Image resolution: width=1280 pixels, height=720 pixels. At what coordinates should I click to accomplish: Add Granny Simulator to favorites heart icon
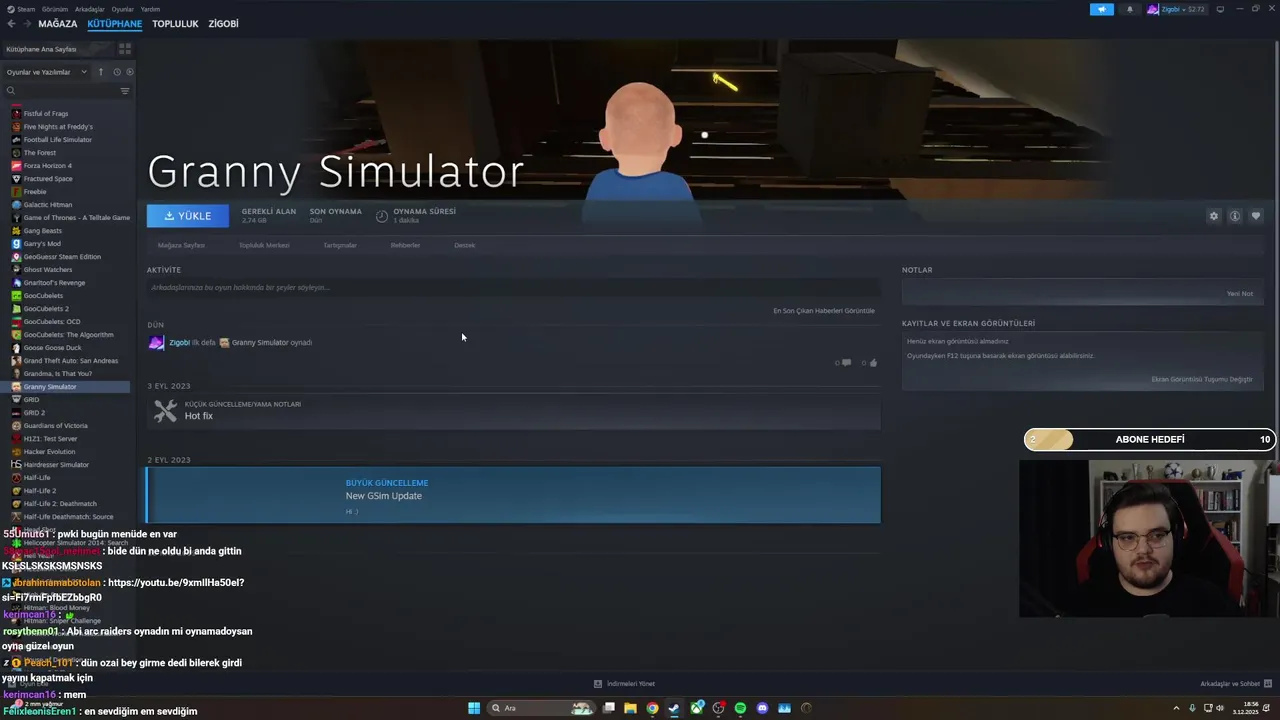[x=1256, y=216]
